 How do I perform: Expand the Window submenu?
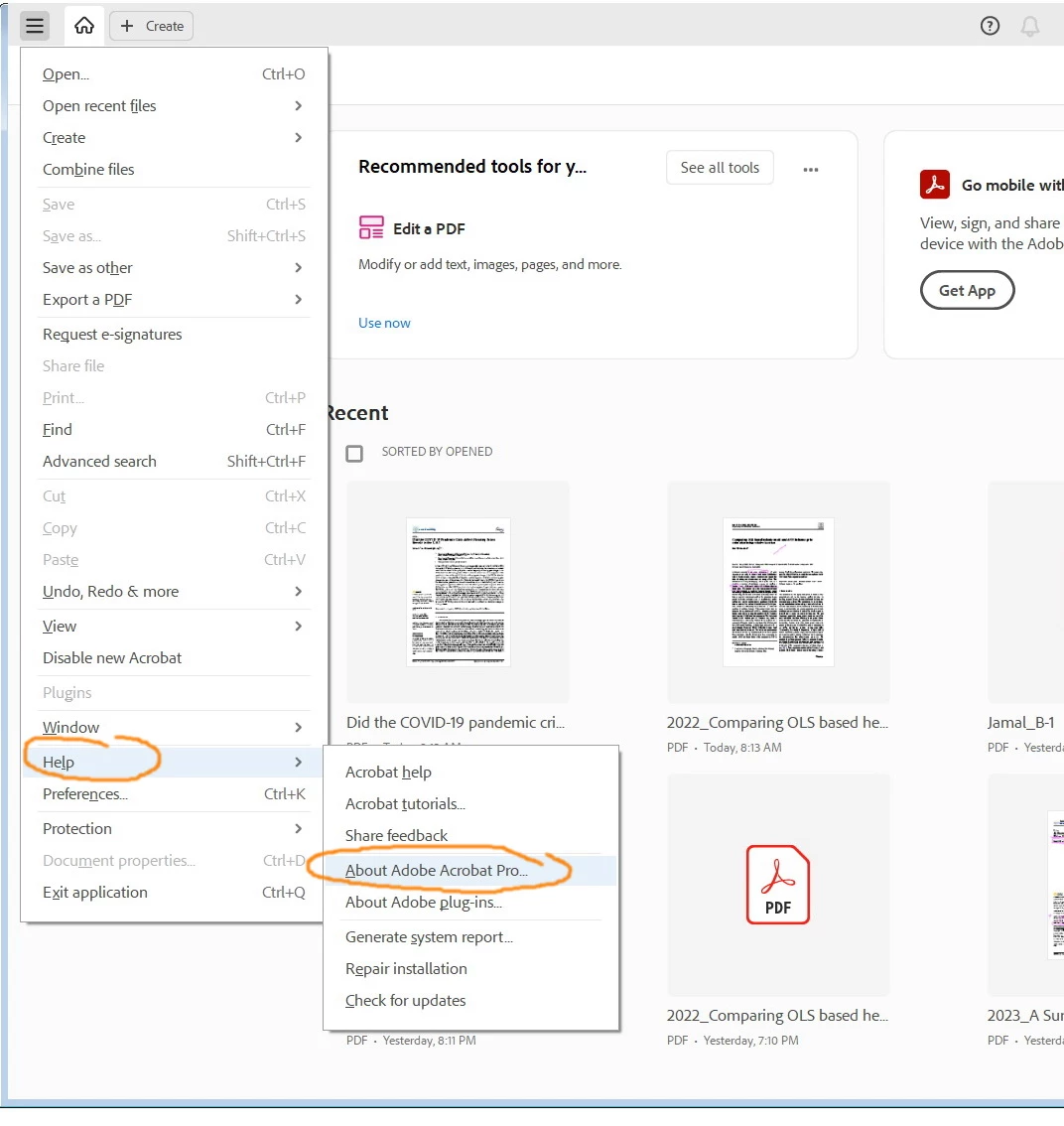[174, 728]
